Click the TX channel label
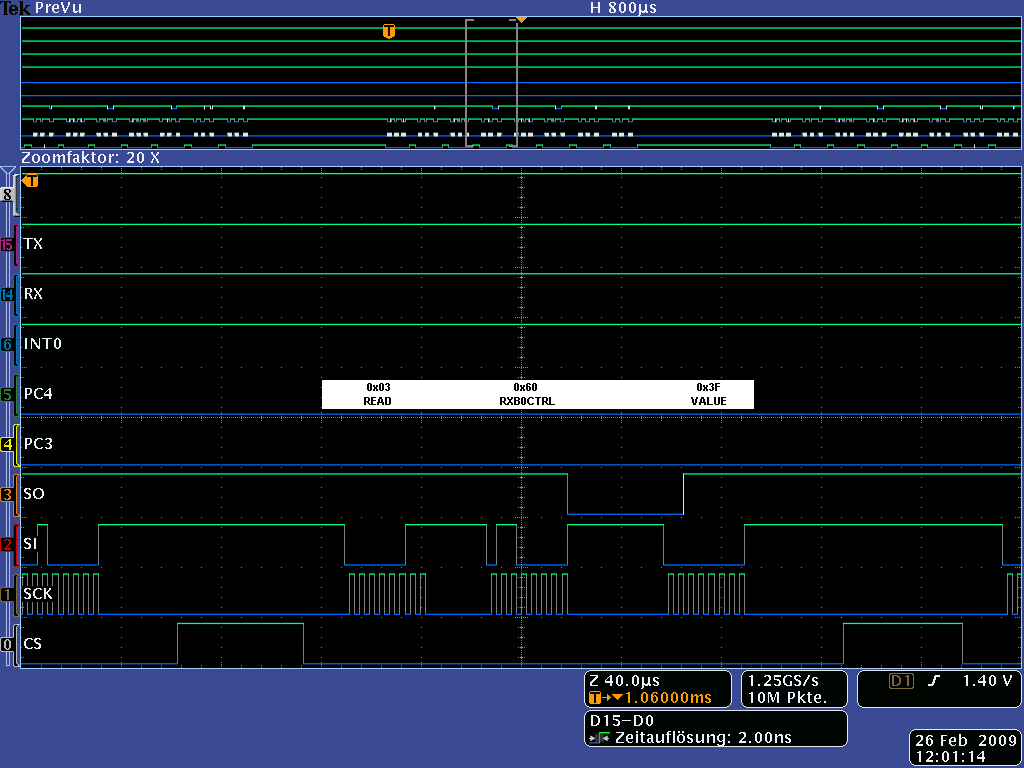1024x768 pixels. (x=33, y=244)
